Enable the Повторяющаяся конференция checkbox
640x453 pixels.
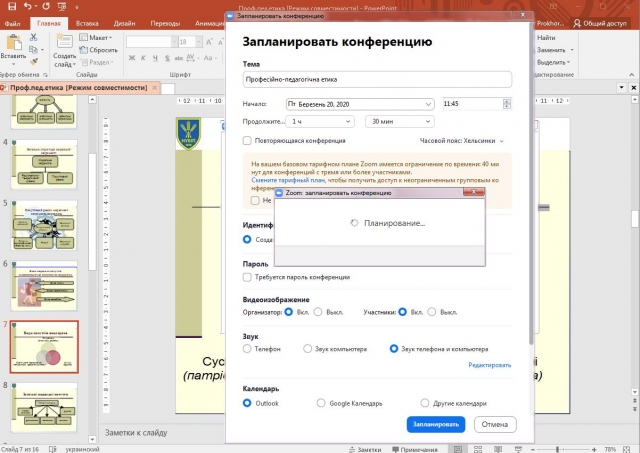tap(247, 140)
